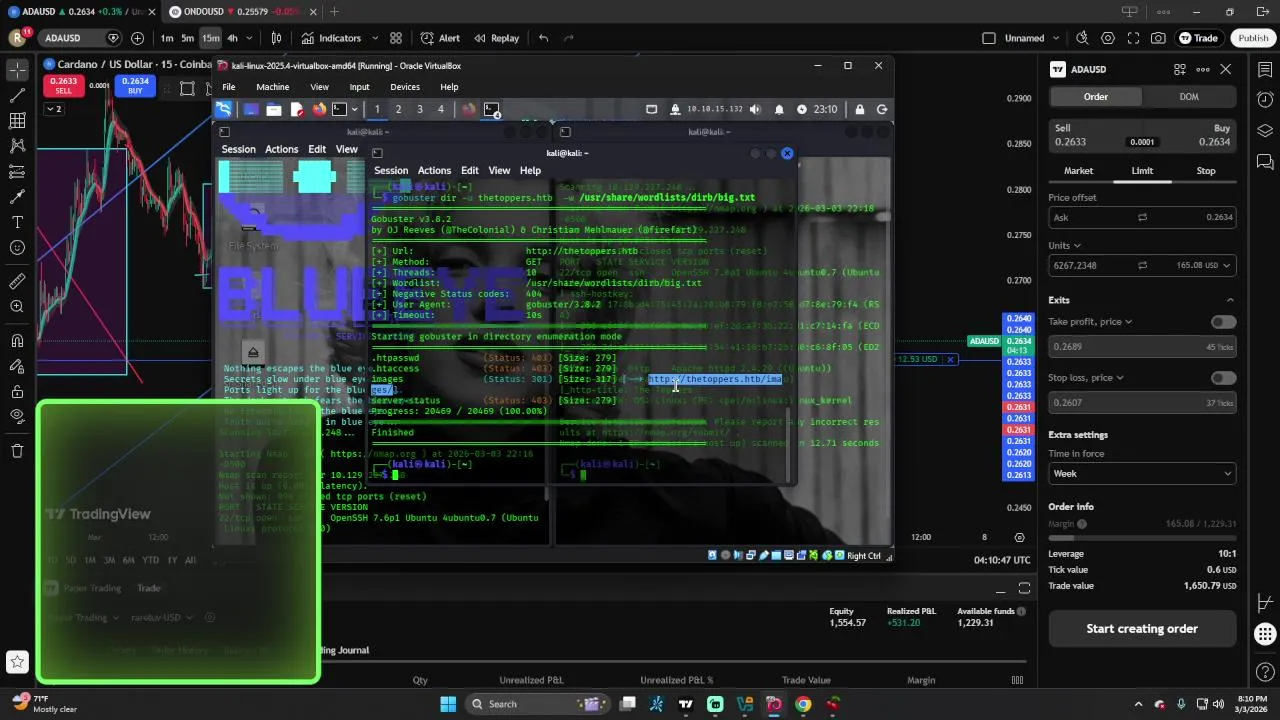
Task: Select the patterns drawing tool
Action: (x=17, y=146)
